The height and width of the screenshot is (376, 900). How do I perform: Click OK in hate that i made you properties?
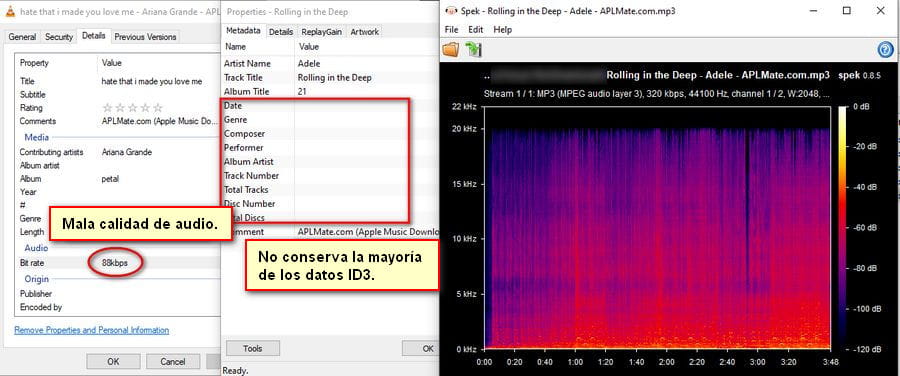(113, 362)
